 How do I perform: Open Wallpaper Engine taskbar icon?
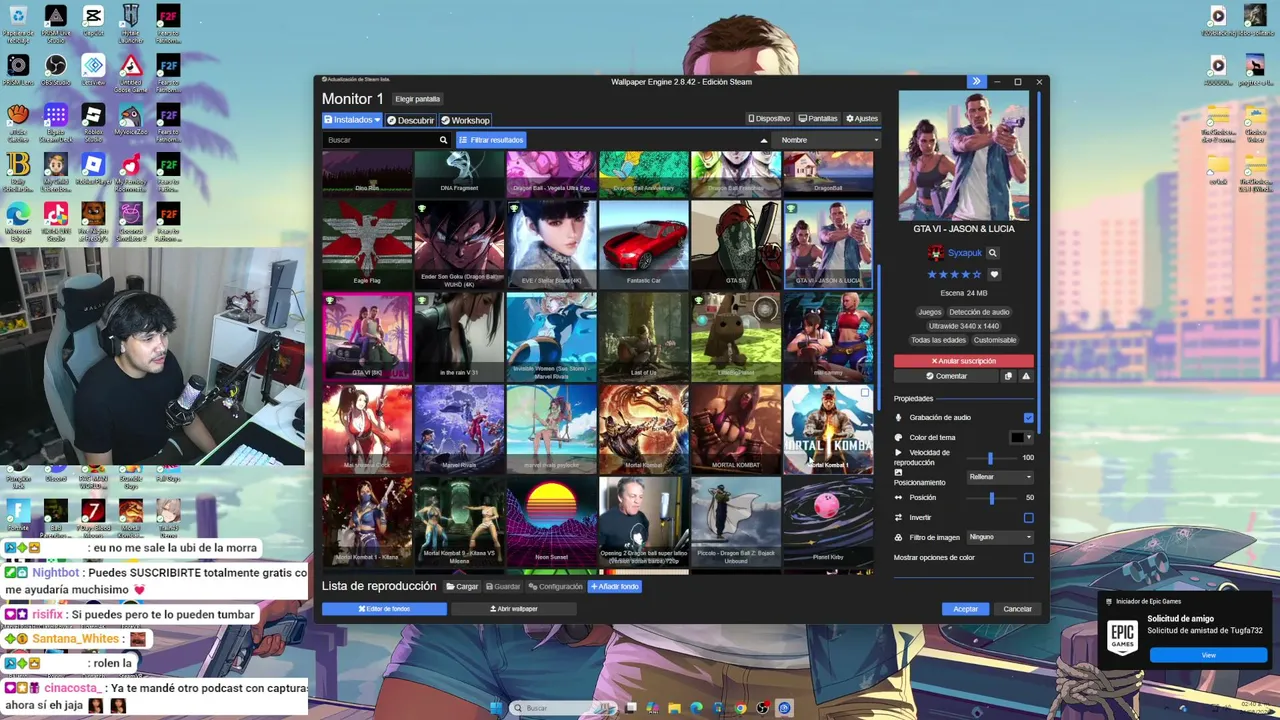point(784,708)
